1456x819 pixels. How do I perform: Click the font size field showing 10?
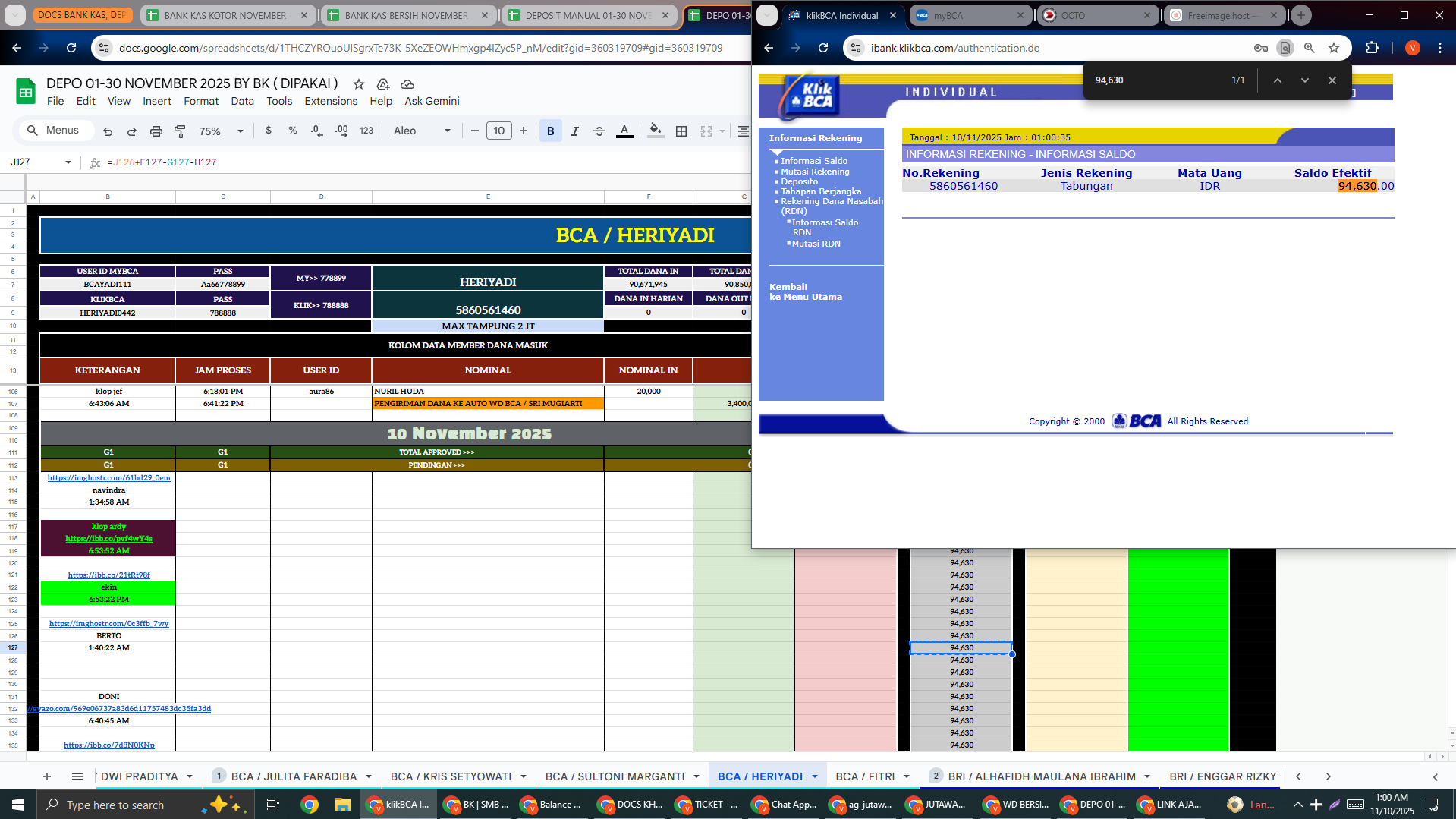click(498, 131)
